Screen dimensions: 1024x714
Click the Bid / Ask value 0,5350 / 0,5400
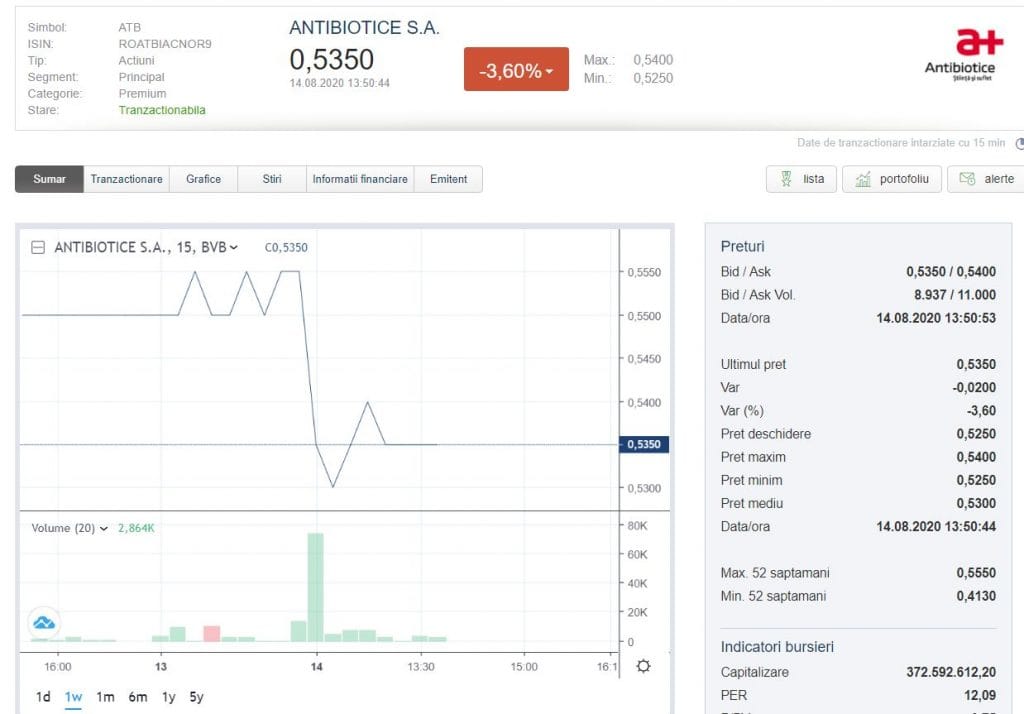(951, 272)
